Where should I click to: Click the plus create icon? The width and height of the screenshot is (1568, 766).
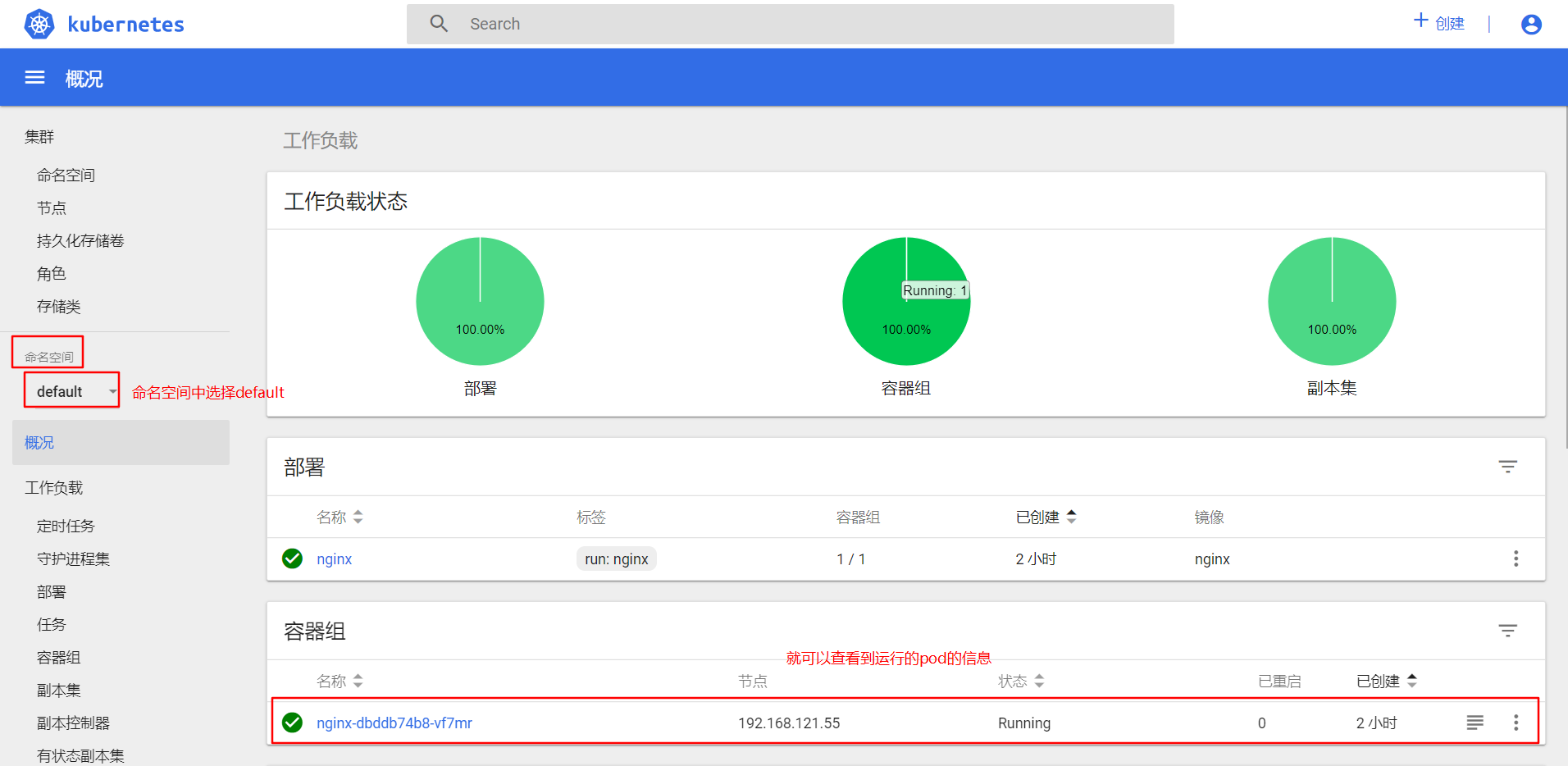click(1421, 21)
